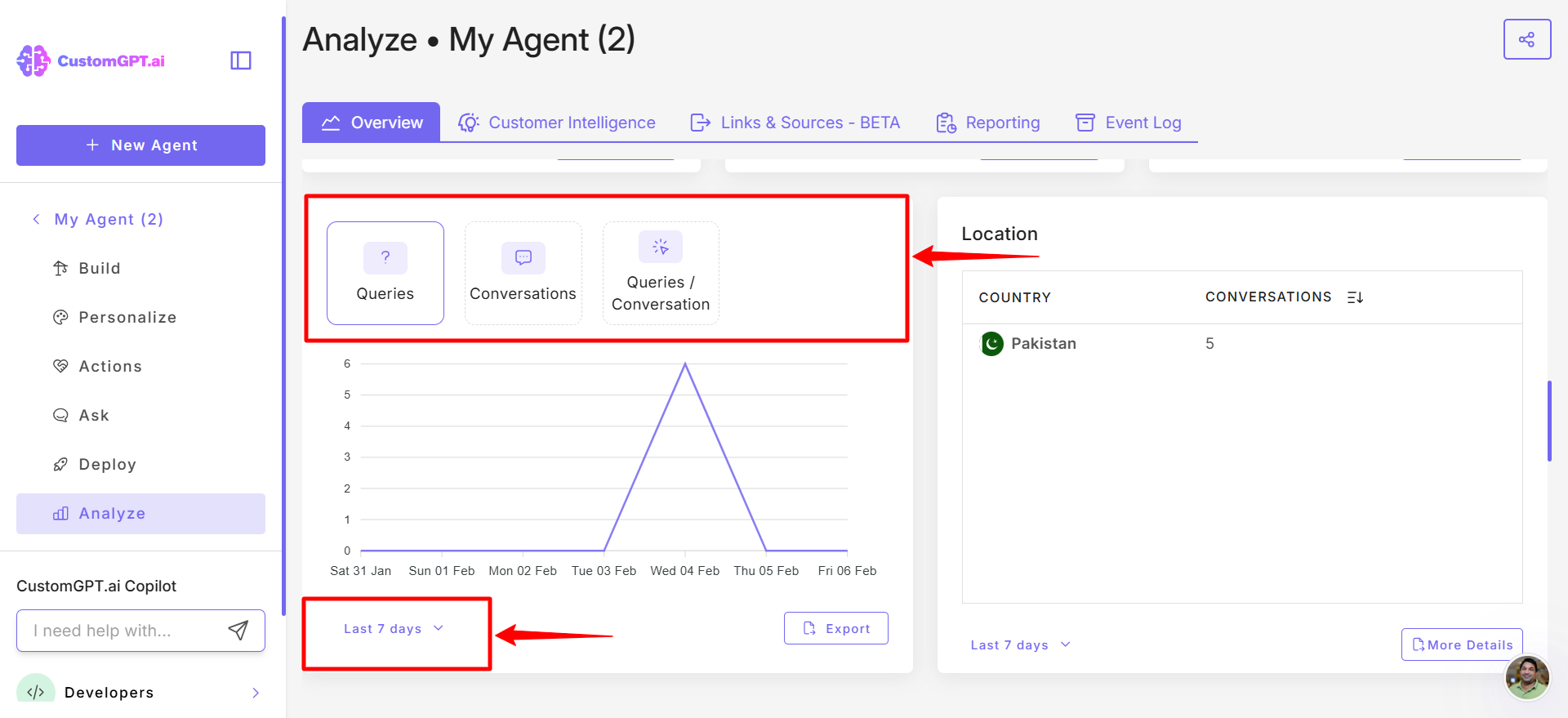This screenshot has height=718, width=1568.
Task: Click the Developers sidebar item
Action: coord(140,692)
